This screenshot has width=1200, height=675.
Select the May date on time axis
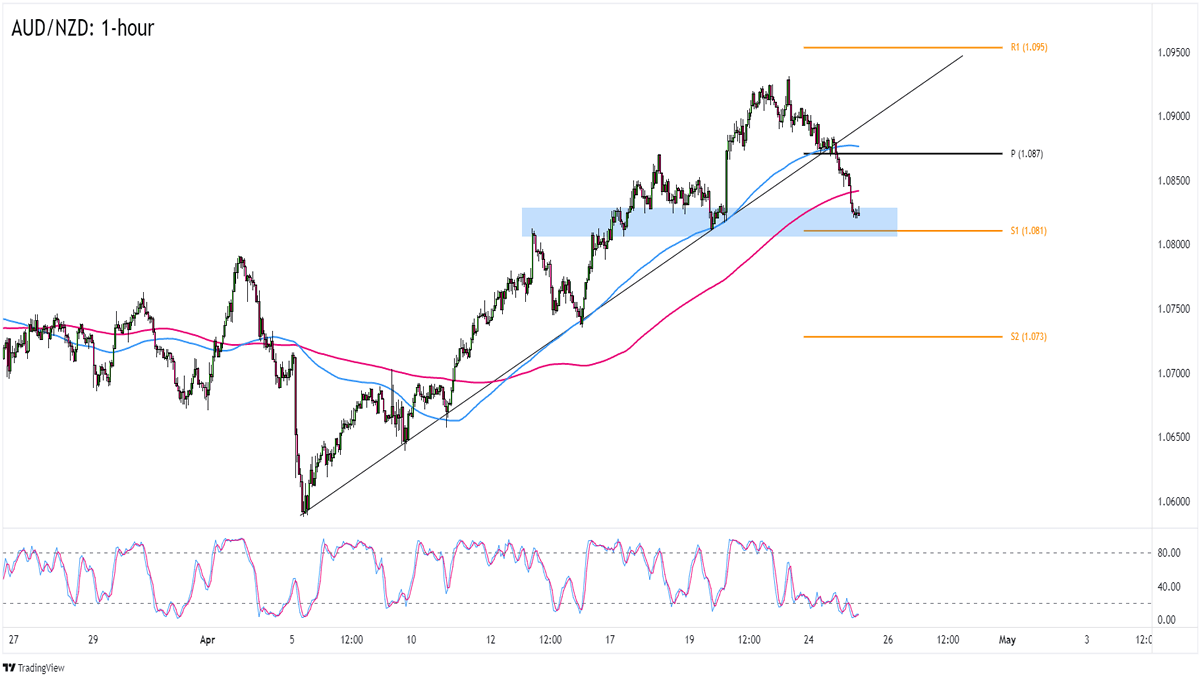[1007, 639]
